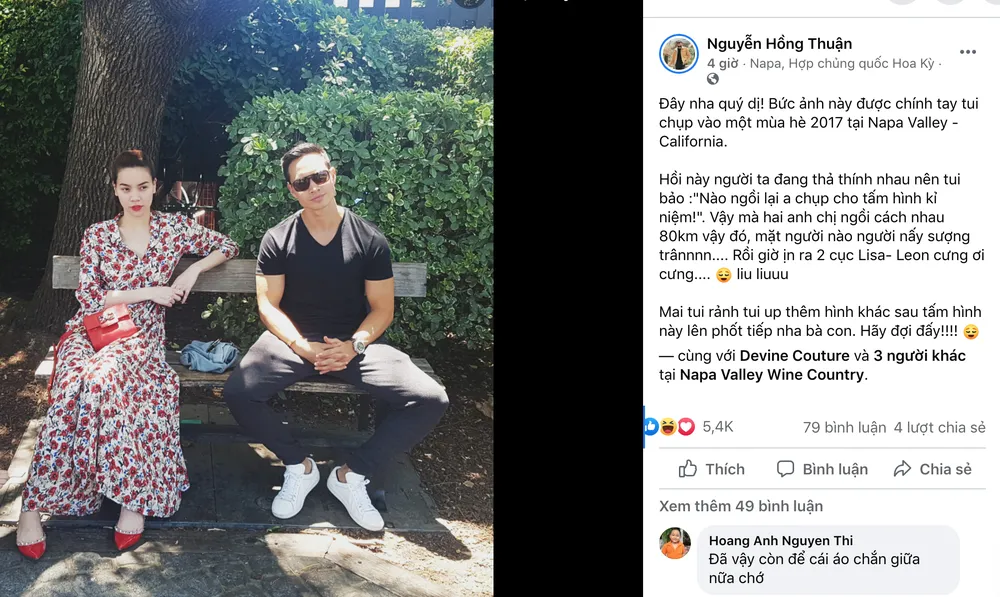1000x597 pixels.
Task: Open the Nguyễn Hồng Thuận profile name
Action: [779, 43]
